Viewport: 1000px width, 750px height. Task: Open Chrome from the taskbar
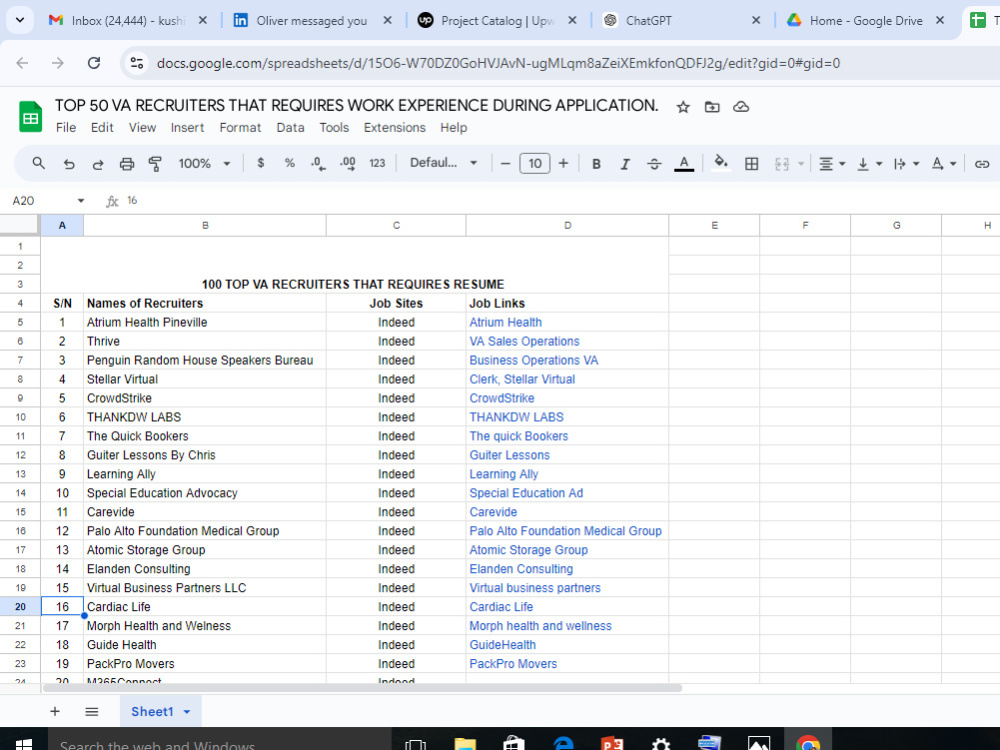pos(807,744)
